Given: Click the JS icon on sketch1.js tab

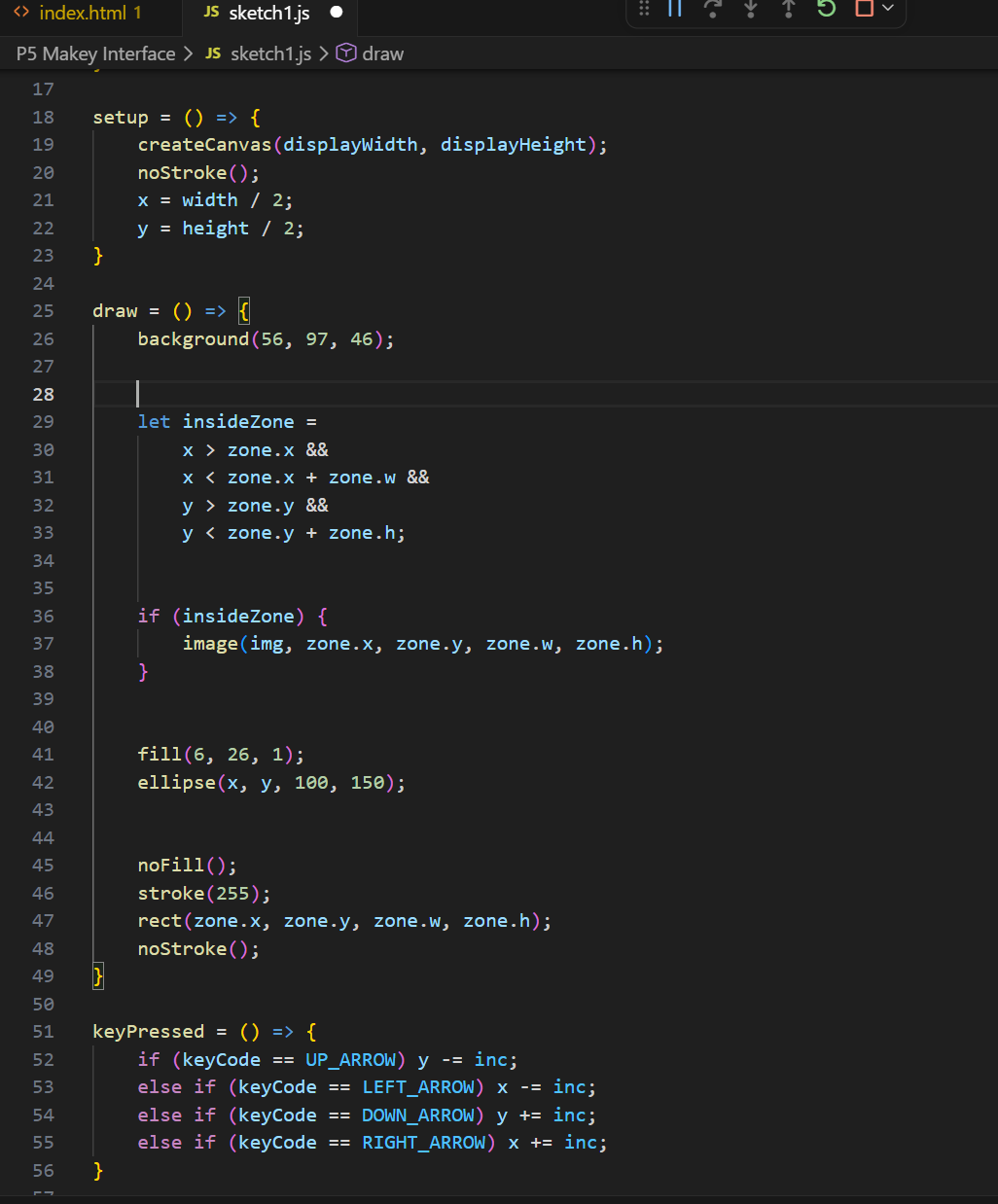Looking at the screenshot, I should 211,12.
